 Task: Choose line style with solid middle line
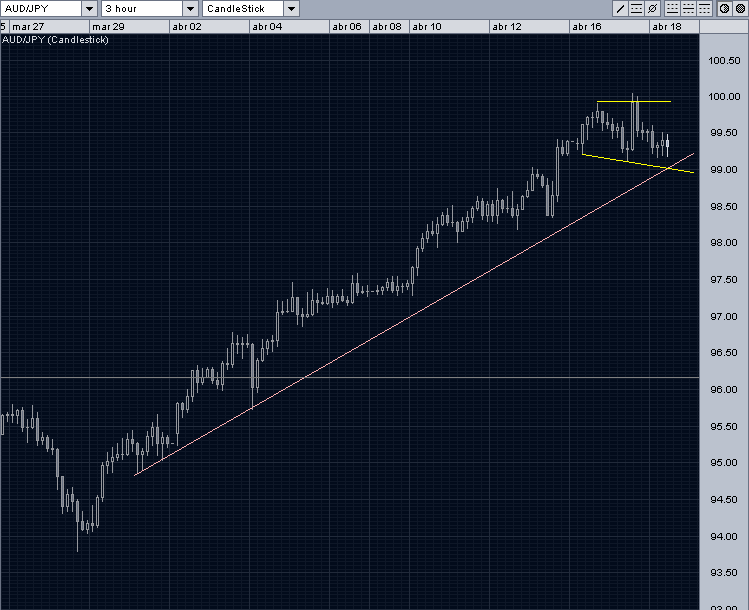[x=688, y=9]
